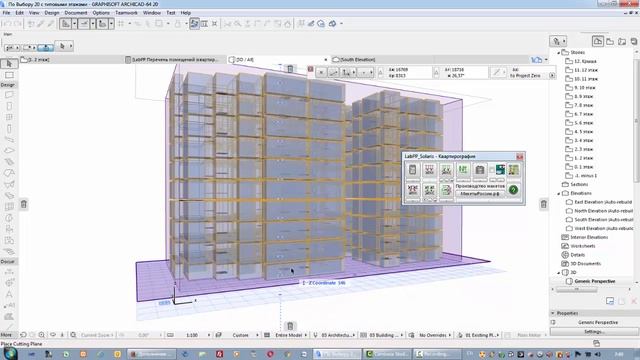The image size is (640, 360).
Task: Click the calculator-style icon in LabPP_Solaris palette
Action: tap(413, 169)
